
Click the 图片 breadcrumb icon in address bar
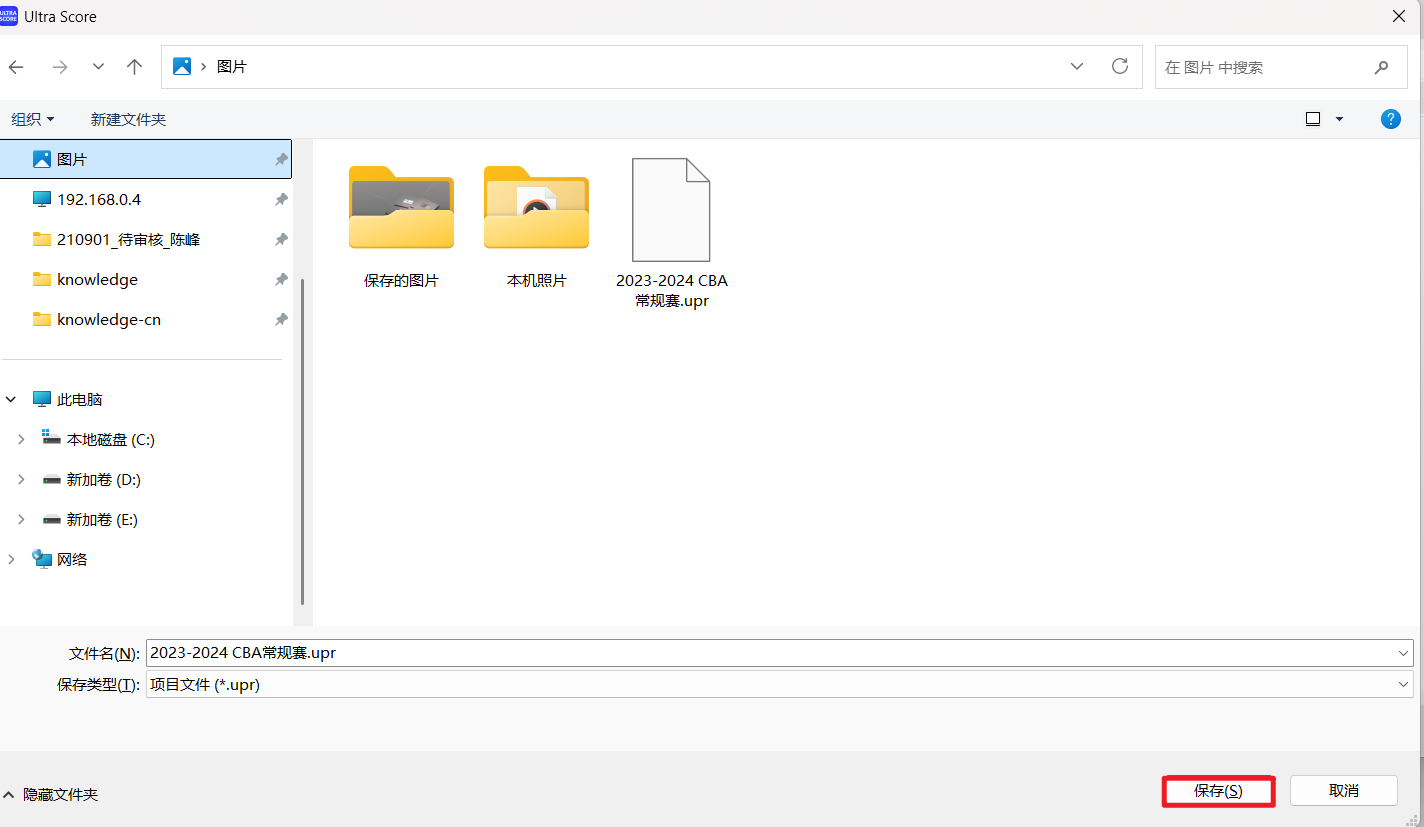pyautogui.click(x=181, y=66)
